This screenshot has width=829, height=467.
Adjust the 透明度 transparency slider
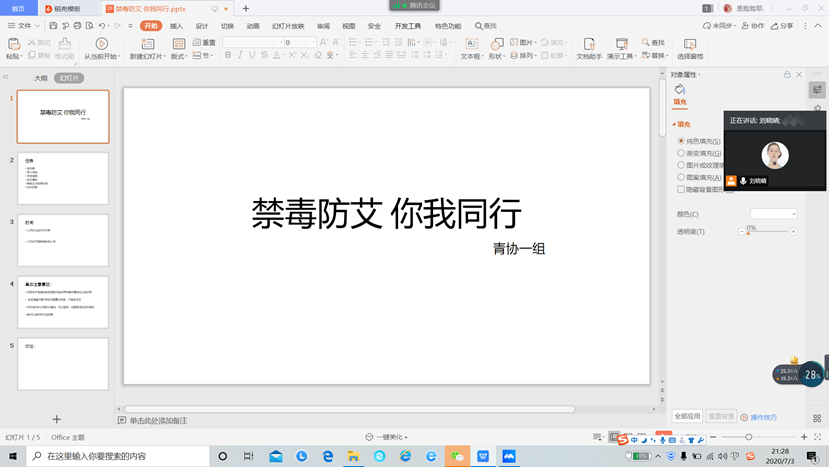pos(750,232)
